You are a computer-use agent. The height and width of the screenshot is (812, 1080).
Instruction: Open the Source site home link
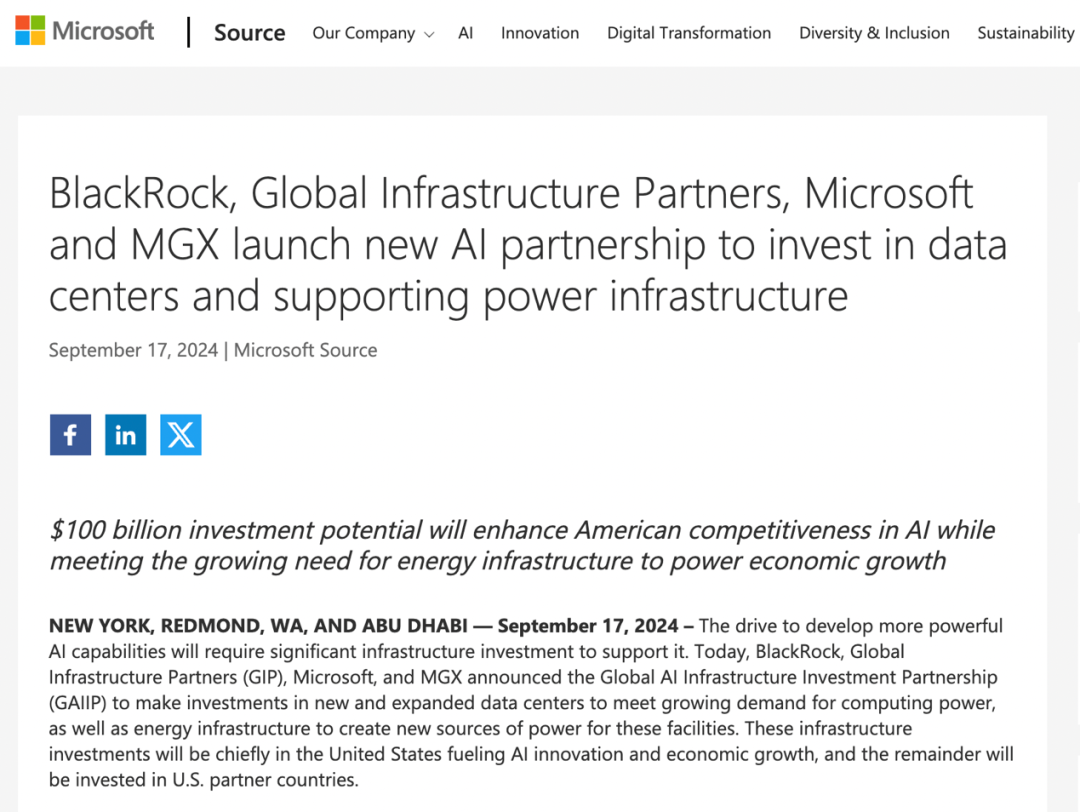click(x=249, y=33)
